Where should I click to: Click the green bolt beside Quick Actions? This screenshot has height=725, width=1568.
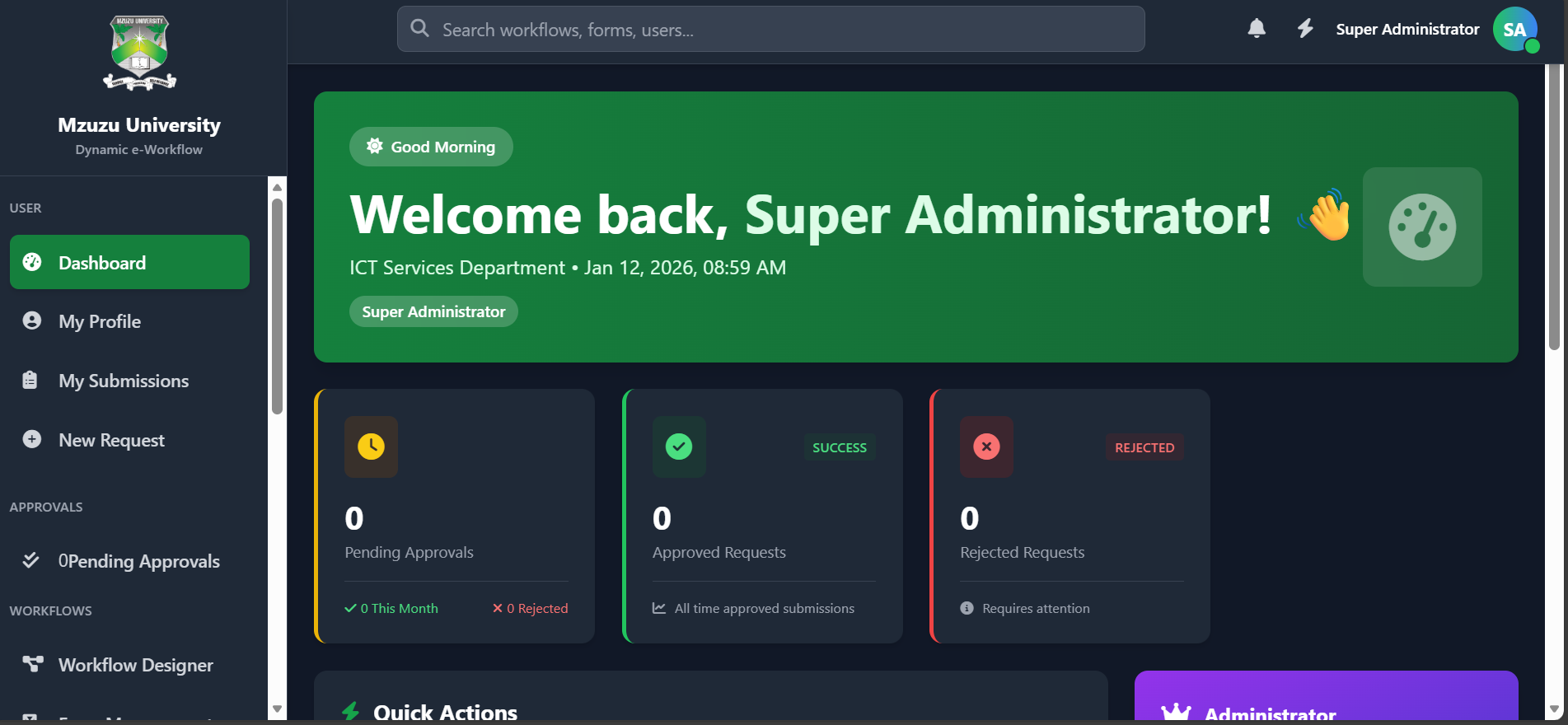click(352, 712)
